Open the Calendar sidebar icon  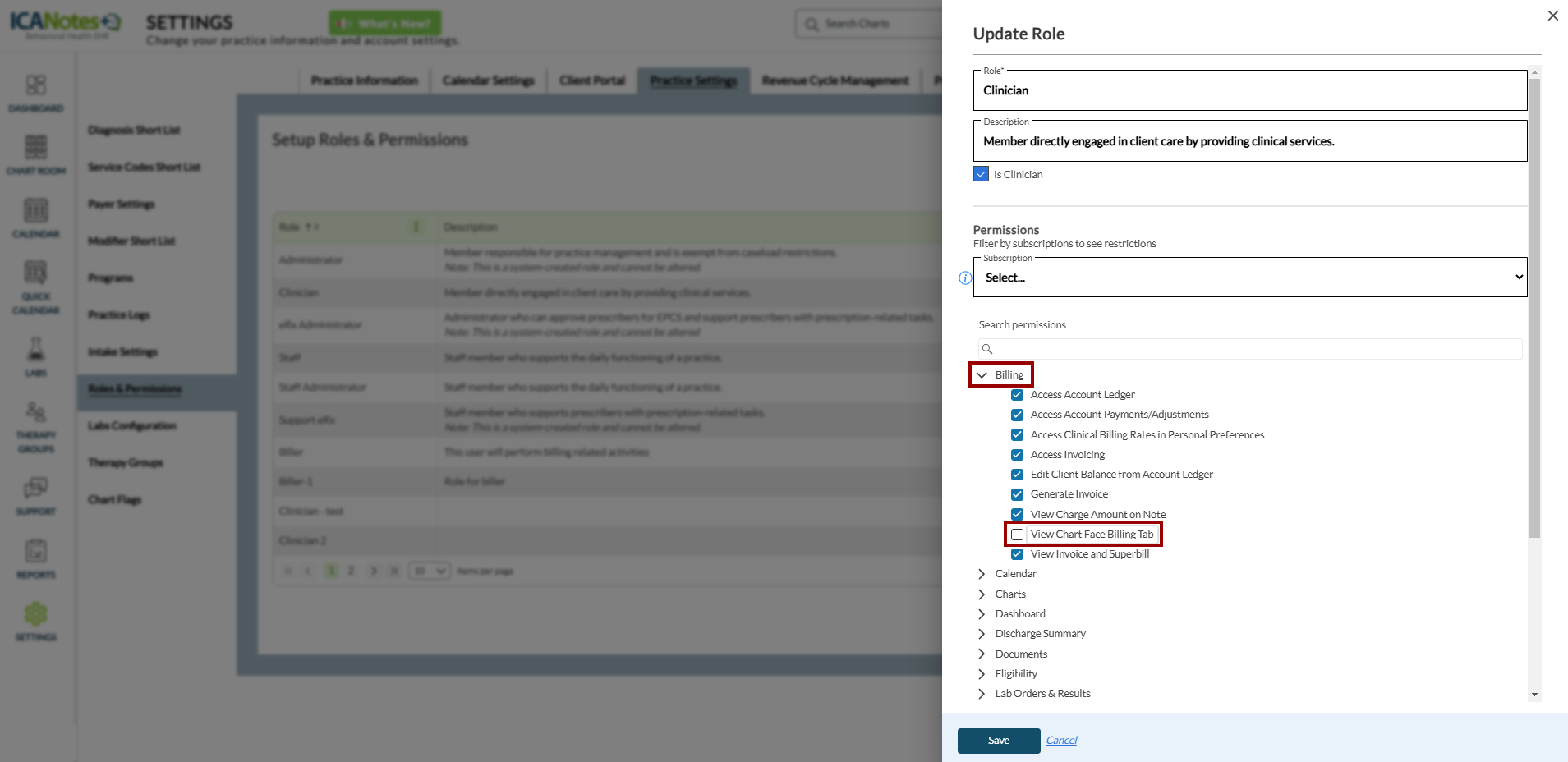point(36,212)
